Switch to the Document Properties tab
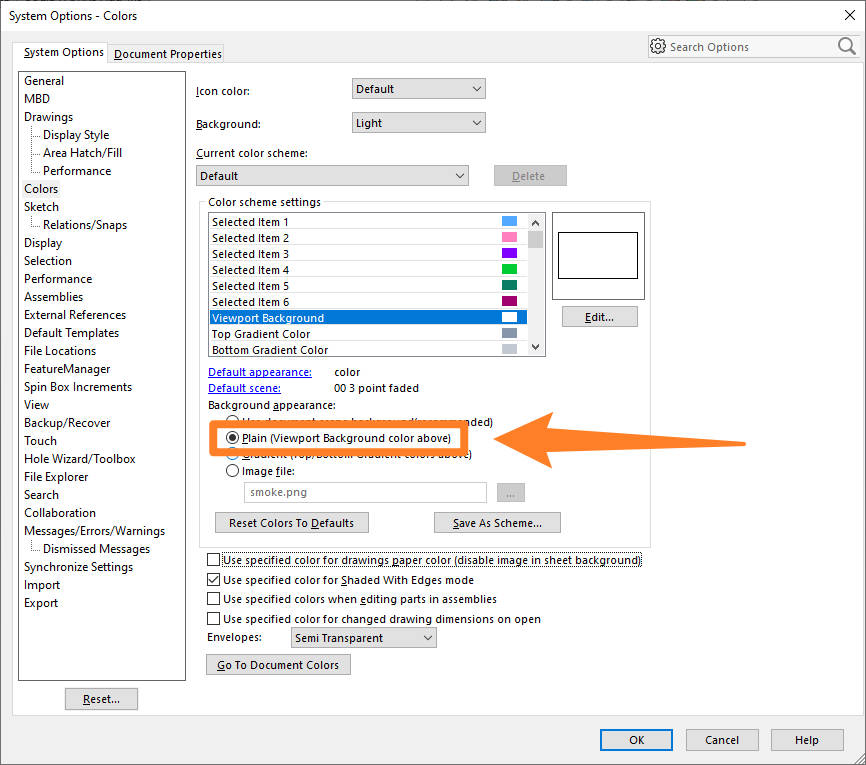The width and height of the screenshot is (866, 765). pos(165,53)
